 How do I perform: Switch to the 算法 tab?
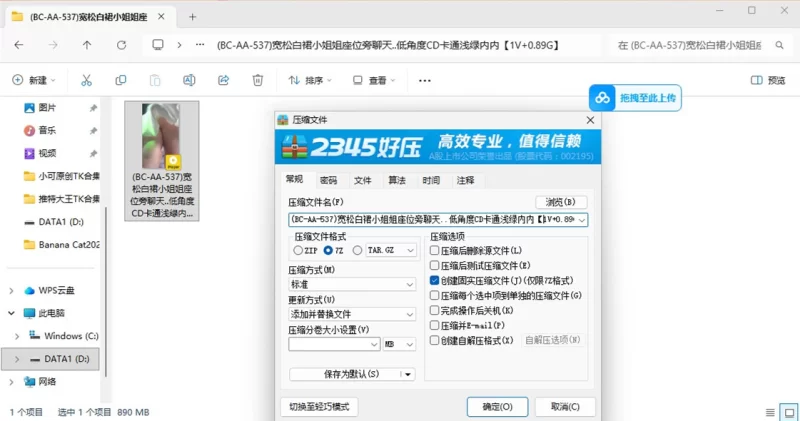(397, 180)
